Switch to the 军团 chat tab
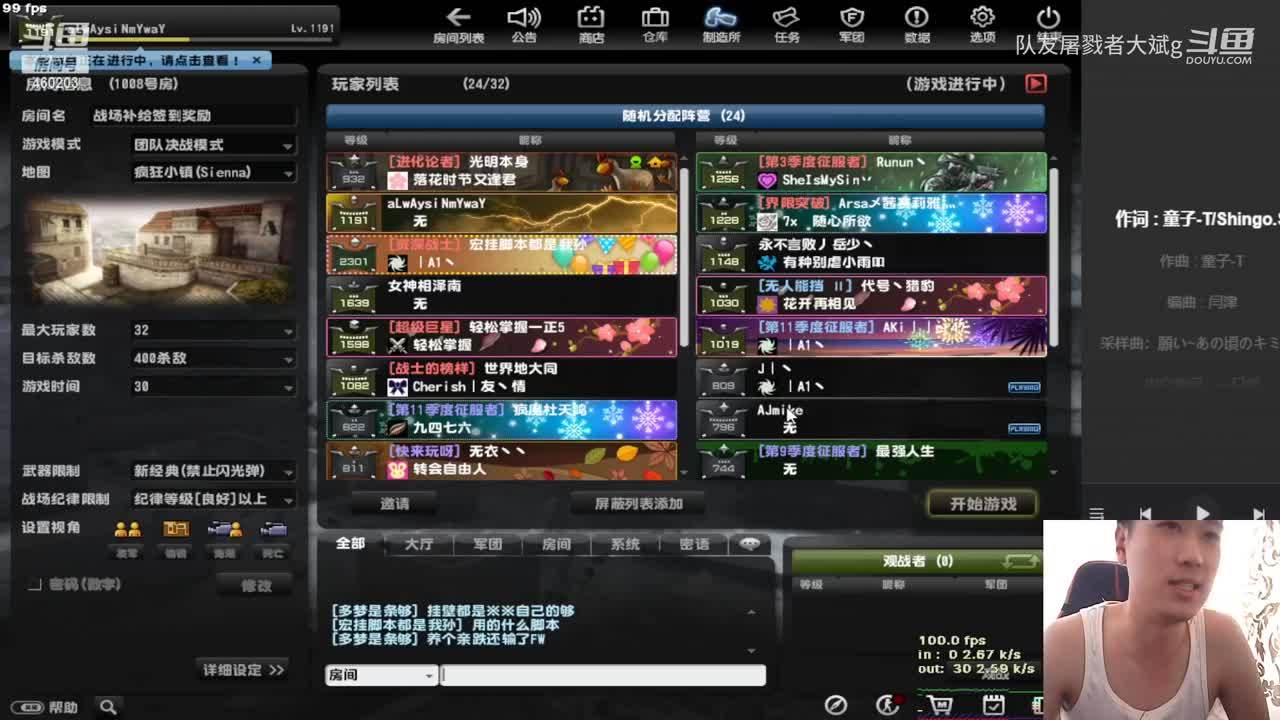The image size is (1280, 720). 487,544
